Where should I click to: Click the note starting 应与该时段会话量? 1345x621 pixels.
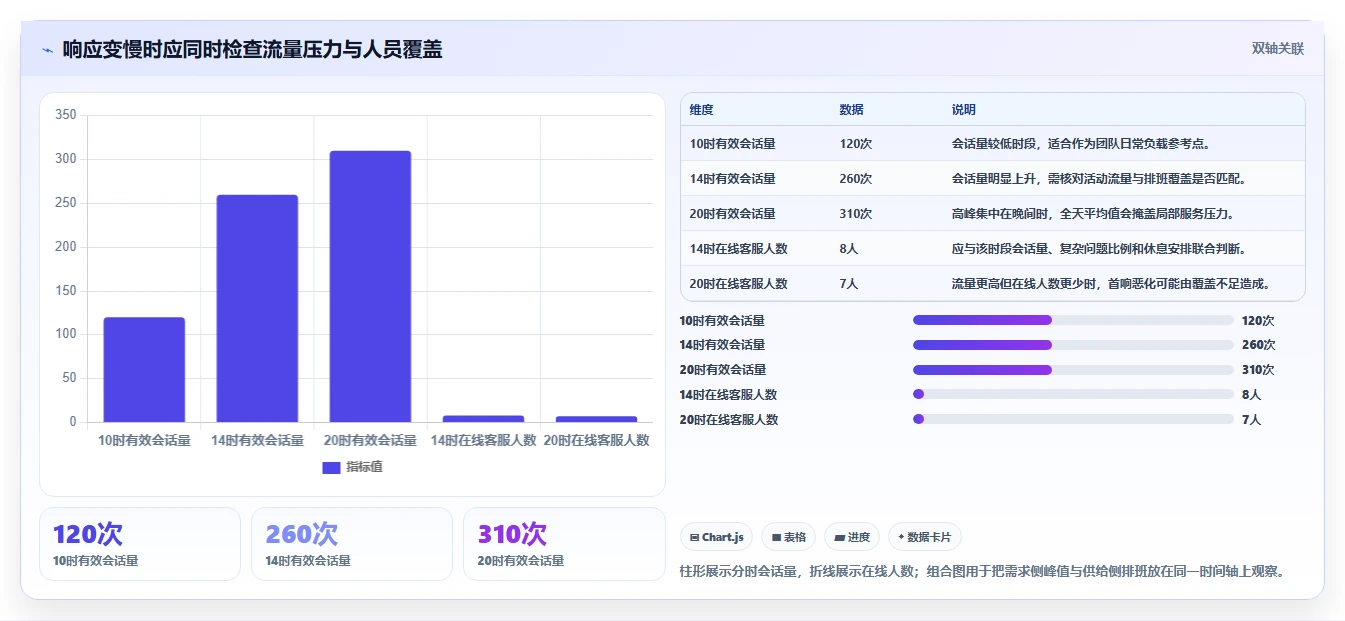pyautogui.click(x=1099, y=249)
